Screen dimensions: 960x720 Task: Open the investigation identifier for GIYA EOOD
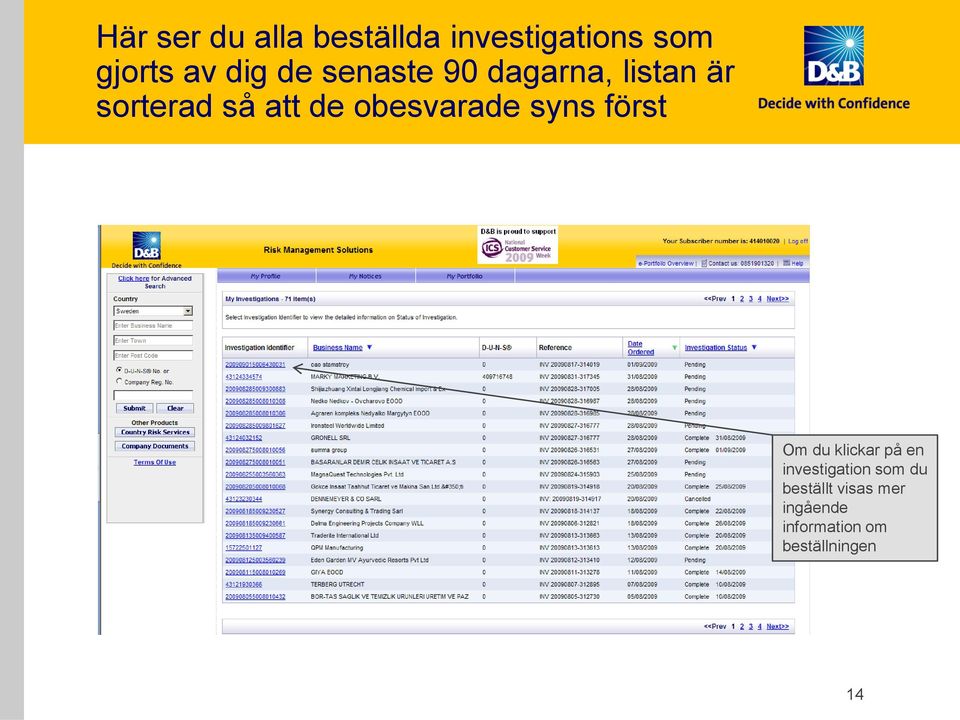pyautogui.click(x=255, y=572)
